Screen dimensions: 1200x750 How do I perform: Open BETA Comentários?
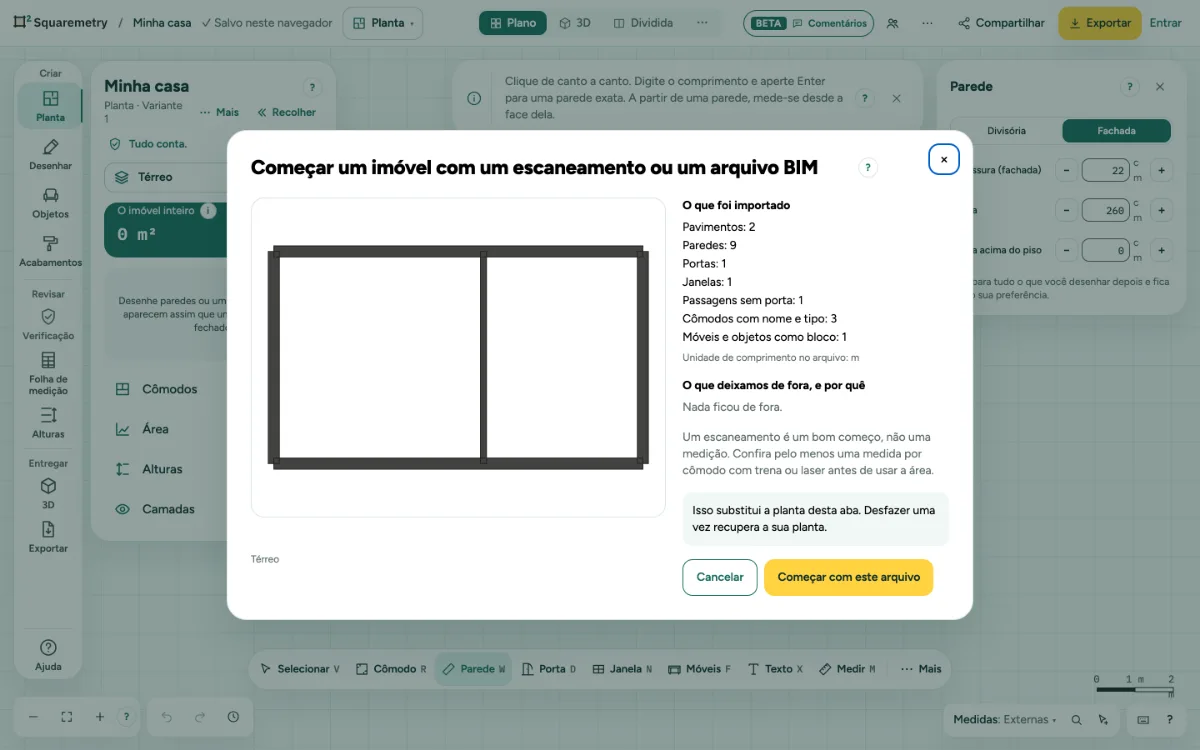tap(808, 23)
